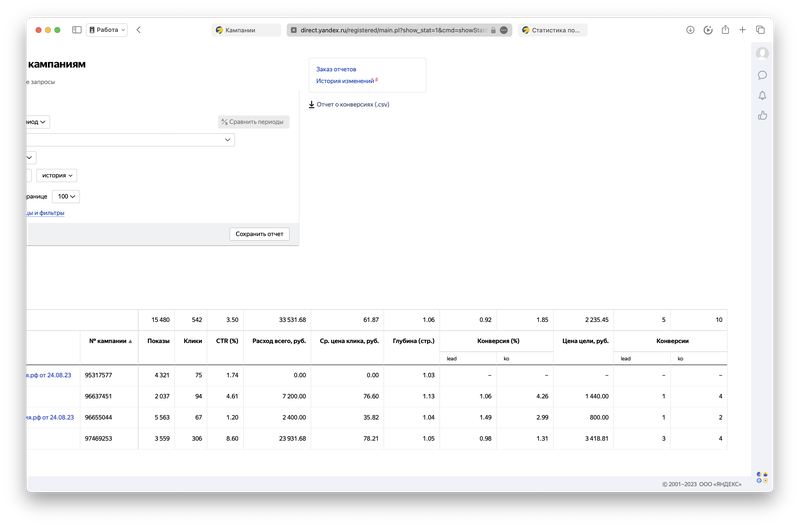Click the Сравнить периоды button

[253, 122]
